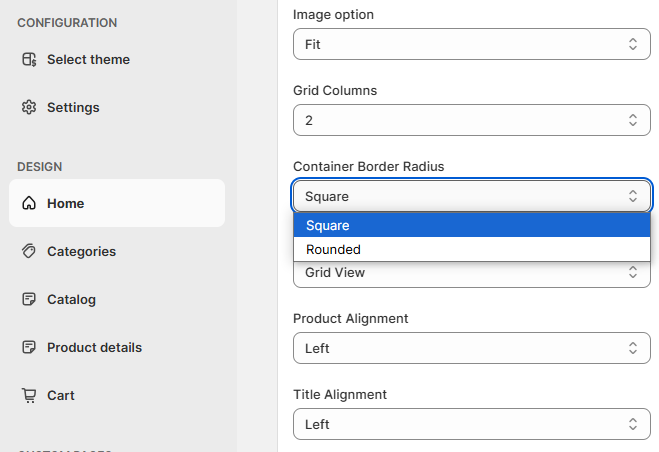The image size is (659, 452).
Task: Click the Container Border Radius label
Action: coord(369,167)
